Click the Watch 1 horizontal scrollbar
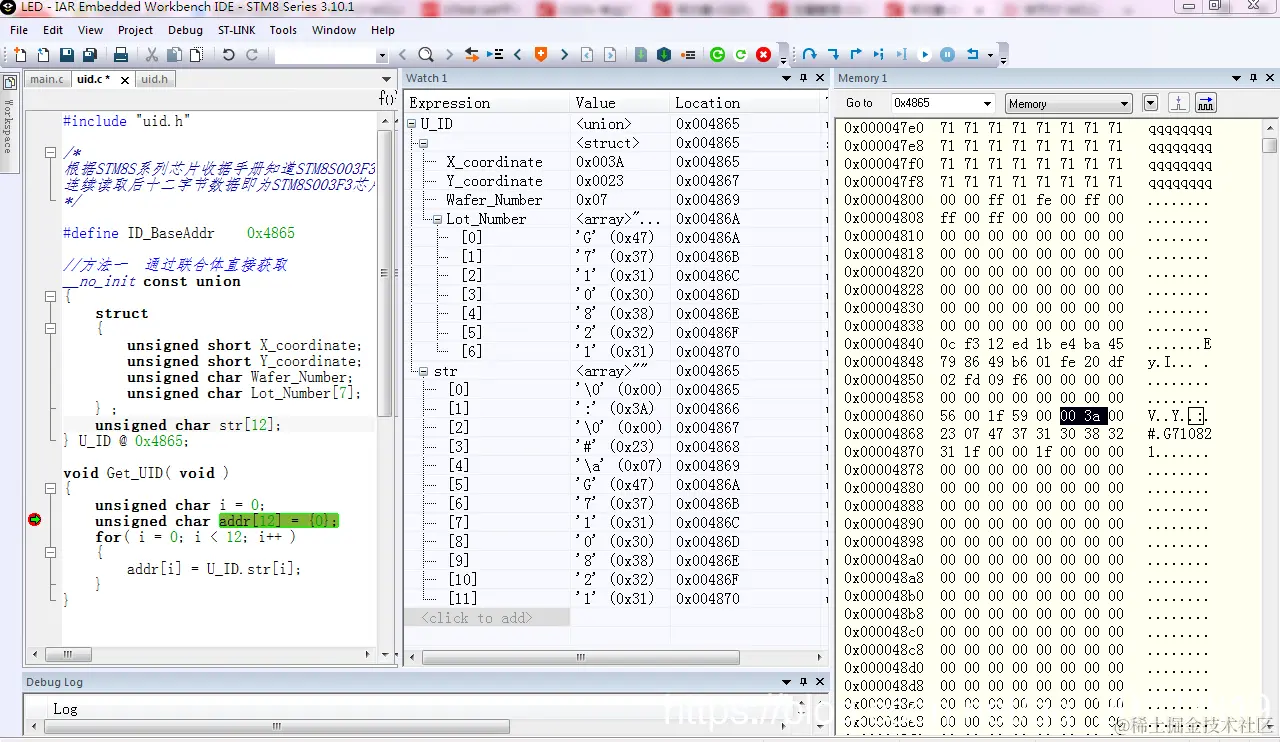Screen dimensions: 1280x742 tap(616, 658)
